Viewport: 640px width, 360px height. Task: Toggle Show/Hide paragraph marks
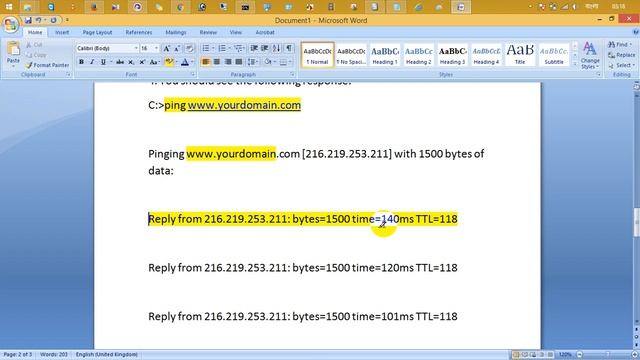[x=289, y=49]
